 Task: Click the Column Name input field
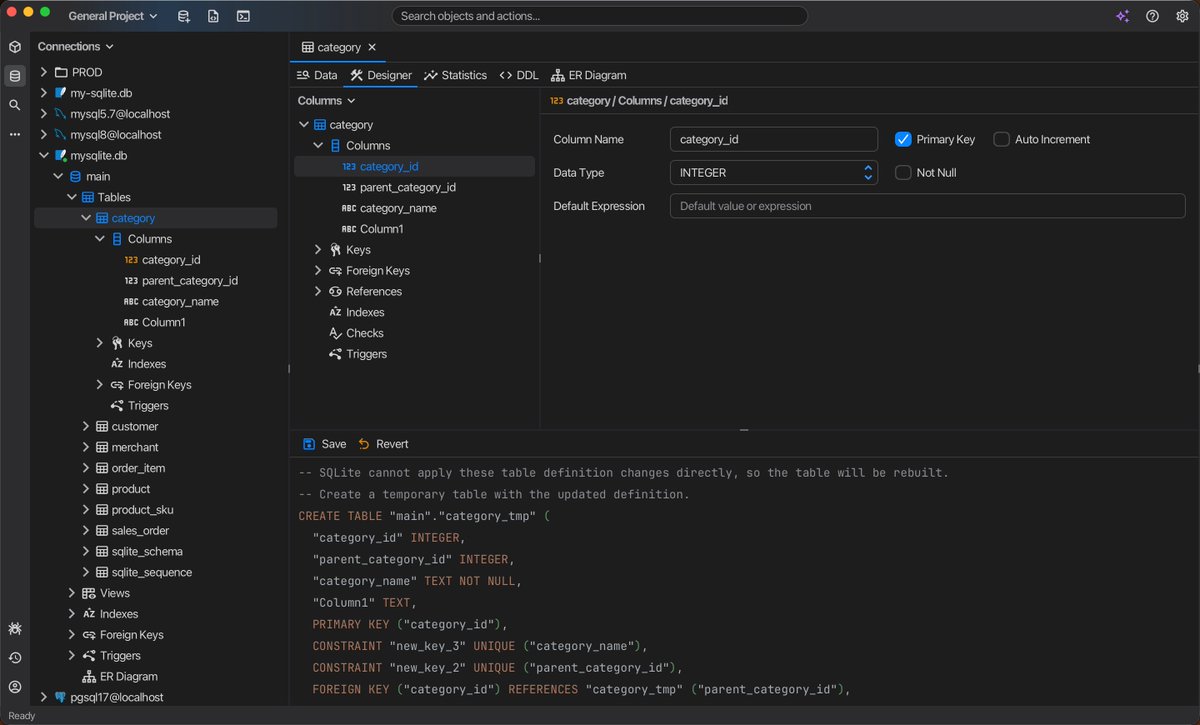(774, 139)
